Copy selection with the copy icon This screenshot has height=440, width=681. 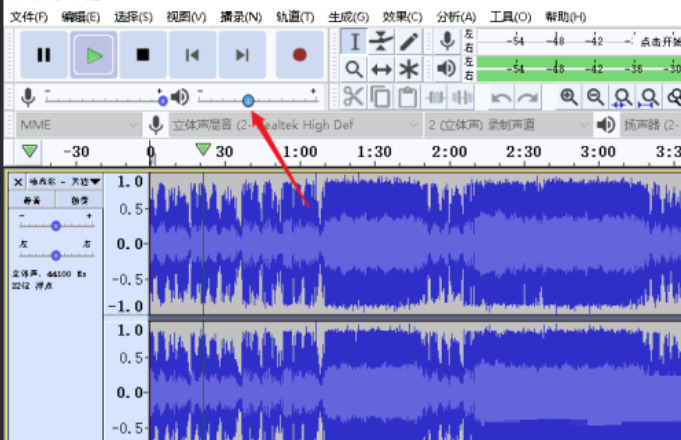click(x=380, y=97)
